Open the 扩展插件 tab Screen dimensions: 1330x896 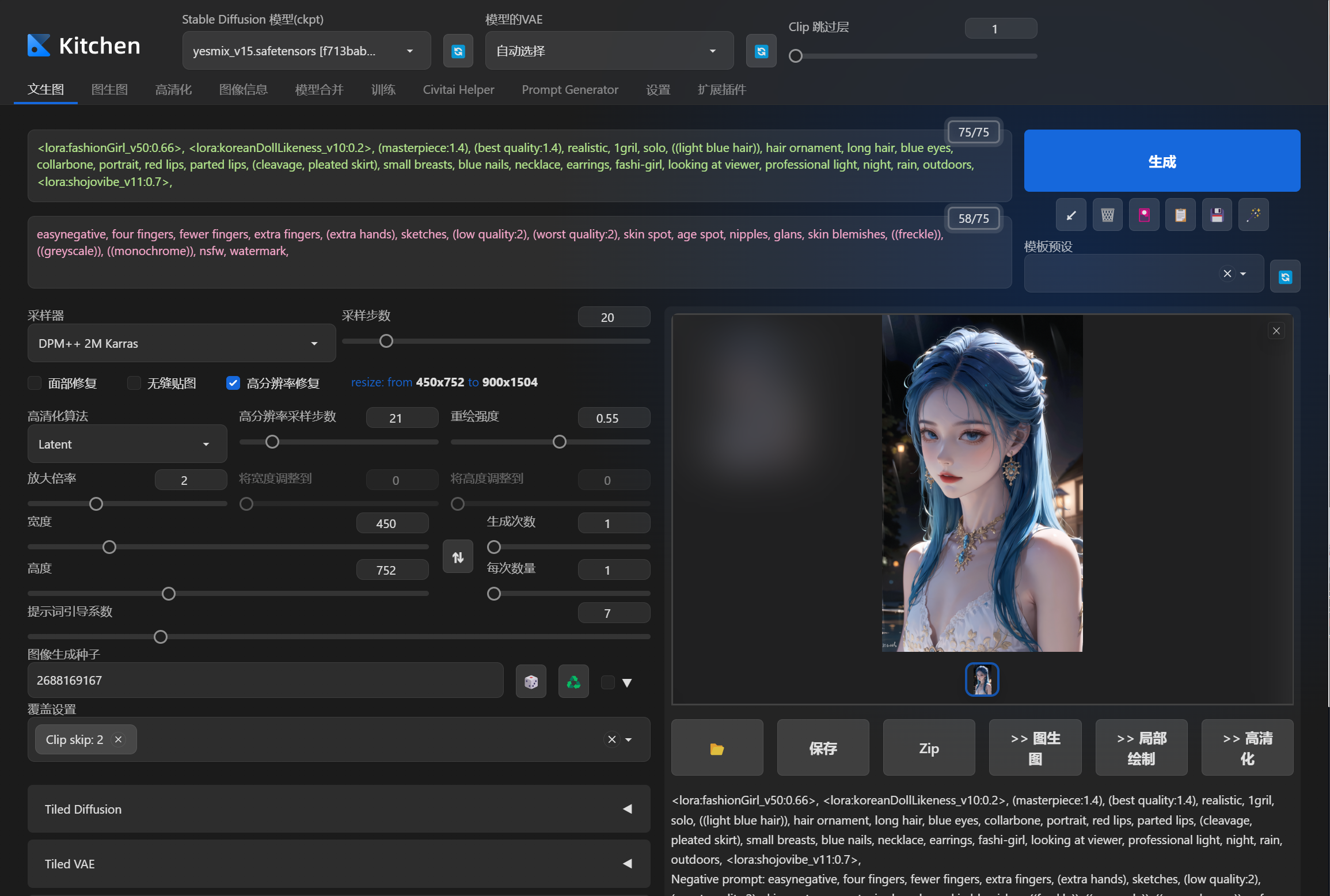coord(721,89)
